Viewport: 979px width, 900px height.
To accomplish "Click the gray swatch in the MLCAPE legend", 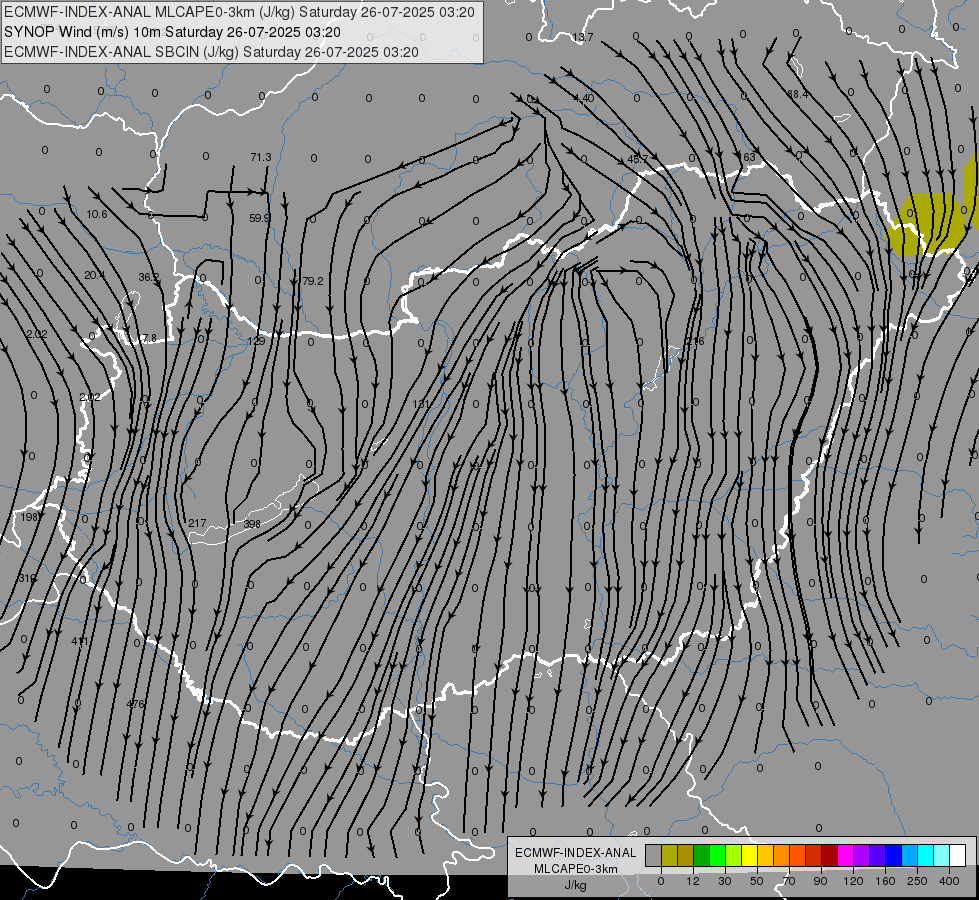I will (654, 855).
